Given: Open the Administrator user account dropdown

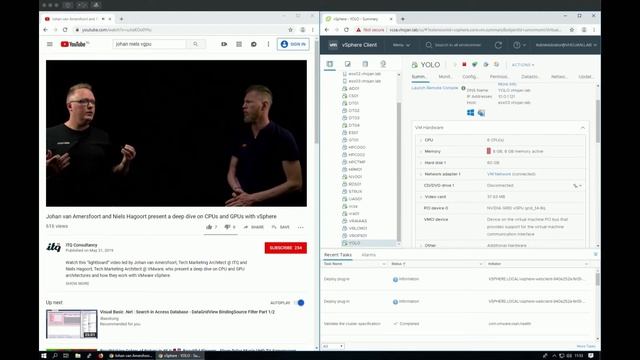Looking at the screenshot, I should point(567,45).
